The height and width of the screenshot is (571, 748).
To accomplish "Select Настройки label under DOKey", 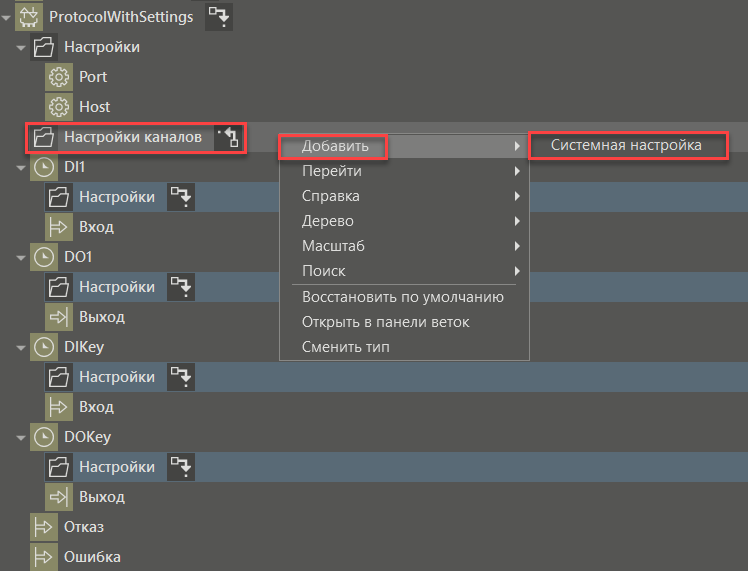I will [117, 467].
